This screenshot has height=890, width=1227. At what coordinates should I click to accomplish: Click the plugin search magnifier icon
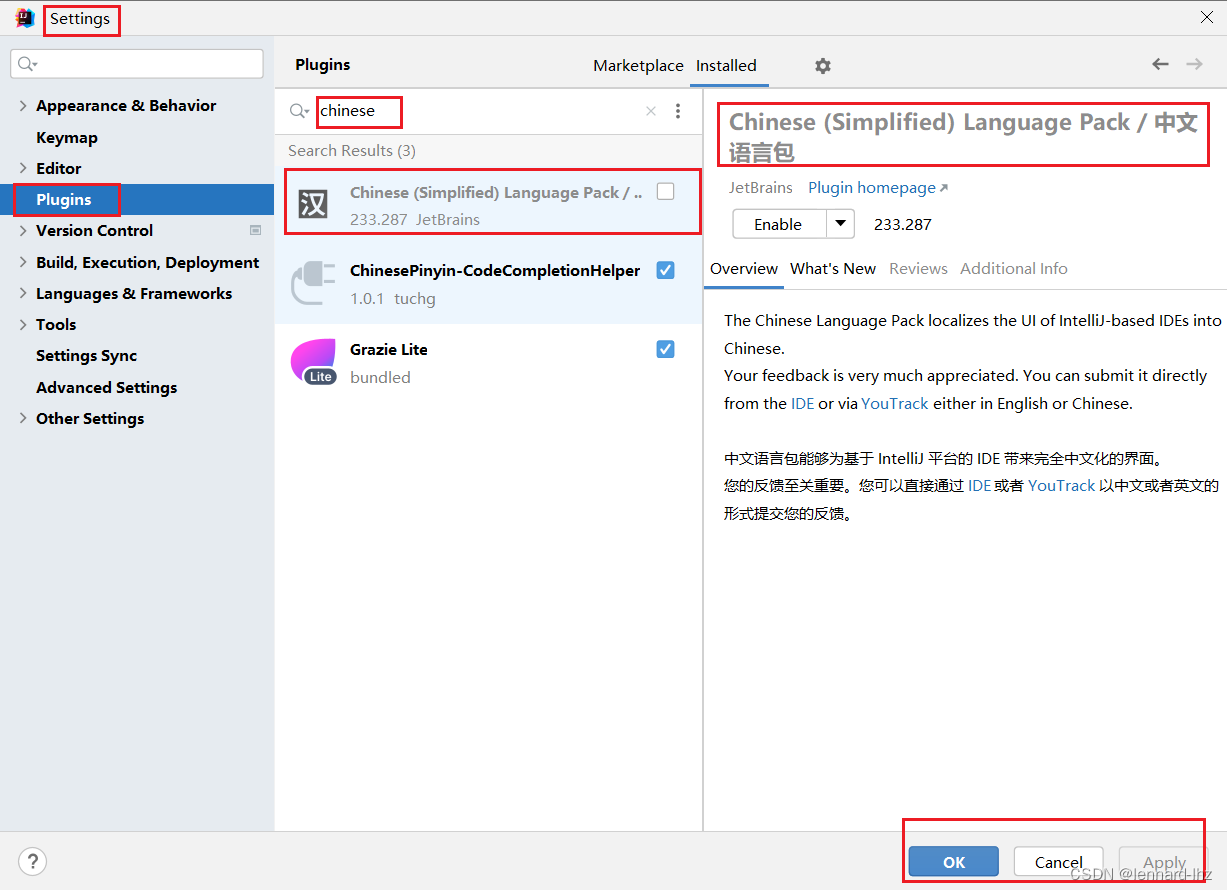[x=299, y=111]
